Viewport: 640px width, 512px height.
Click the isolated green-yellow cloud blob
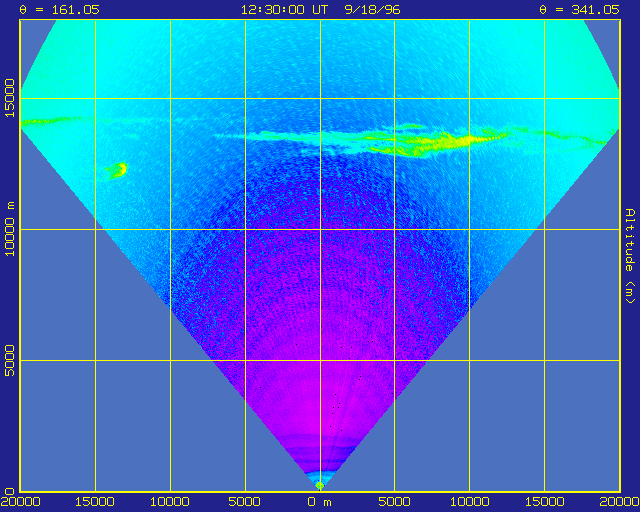(117, 170)
